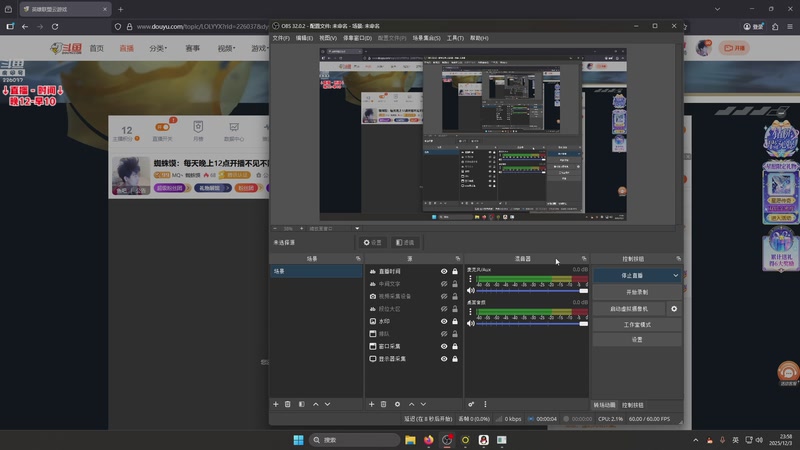The height and width of the screenshot is (450, 800).
Task: Expand the 停止直播 button dropdown arrow
Action: 675,275
